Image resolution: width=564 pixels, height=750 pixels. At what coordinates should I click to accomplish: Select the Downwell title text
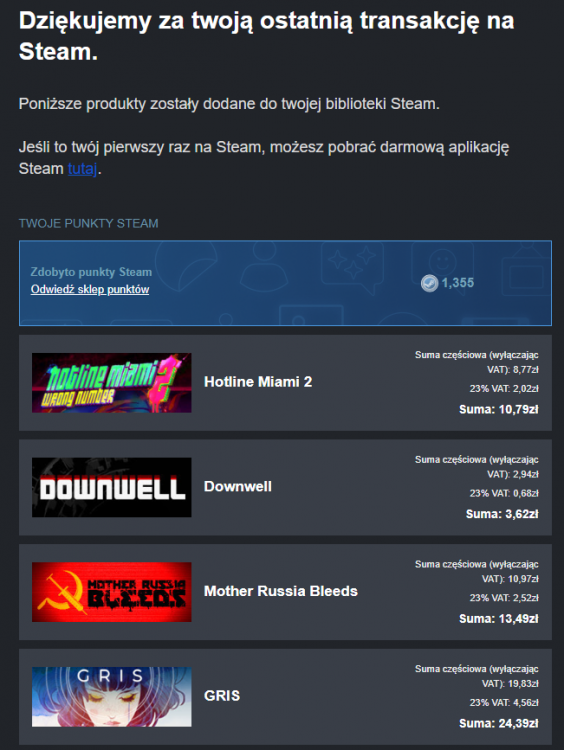[x=238, y=486]
